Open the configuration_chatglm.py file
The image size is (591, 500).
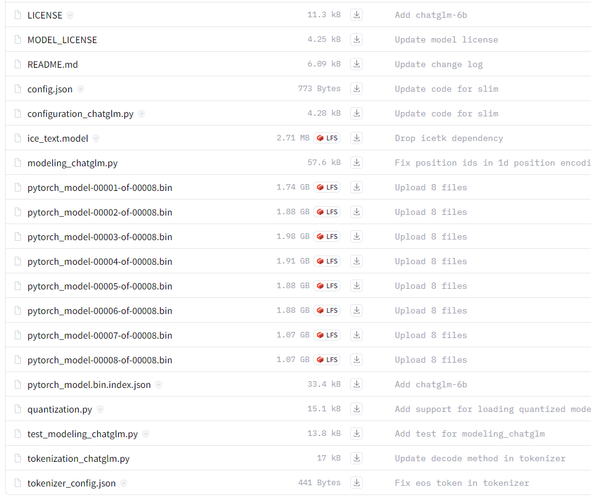80,114
